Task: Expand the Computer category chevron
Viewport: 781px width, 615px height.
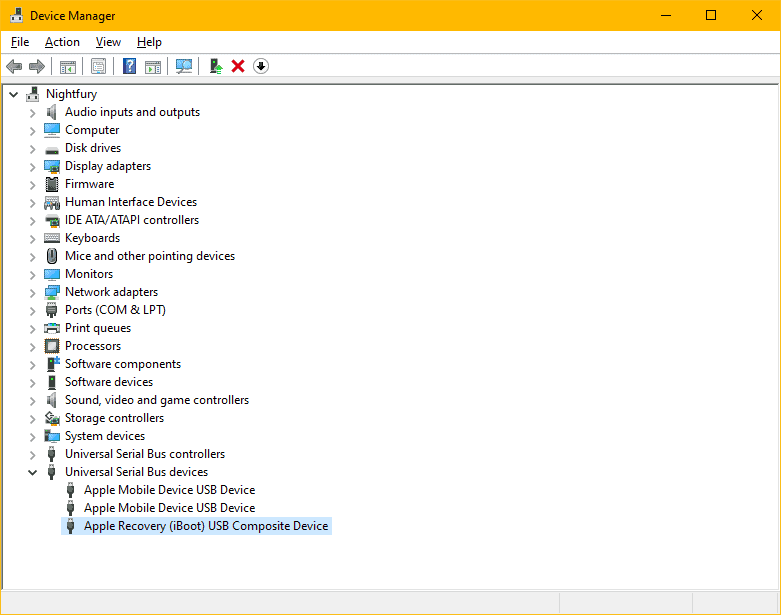Action: (32, 130)
